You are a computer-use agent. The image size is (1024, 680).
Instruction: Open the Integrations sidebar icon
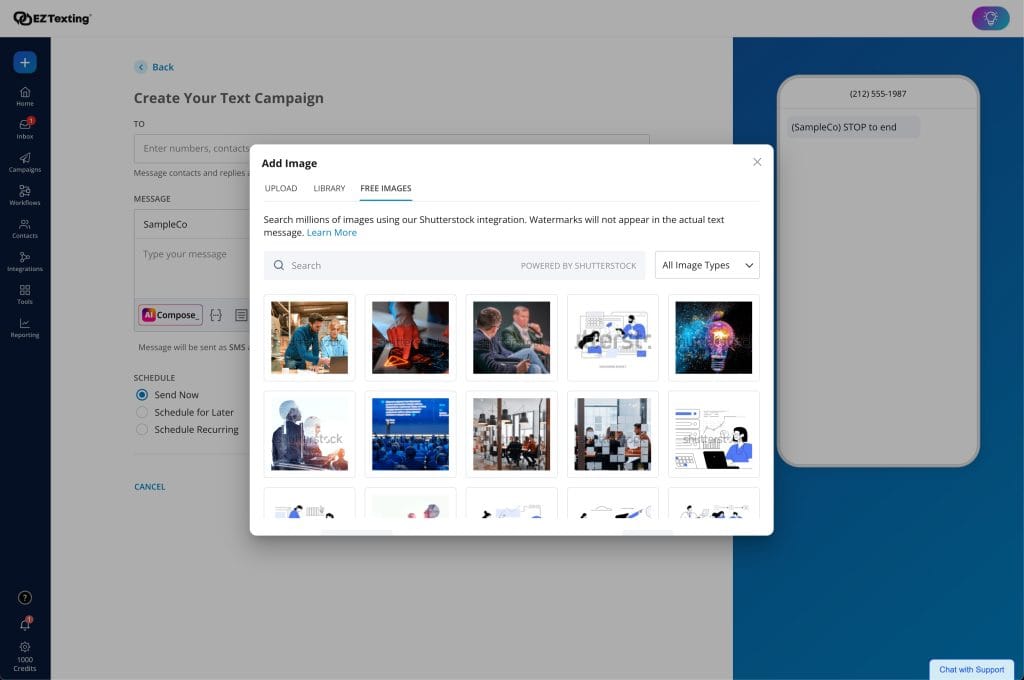(x=25, y=261)
